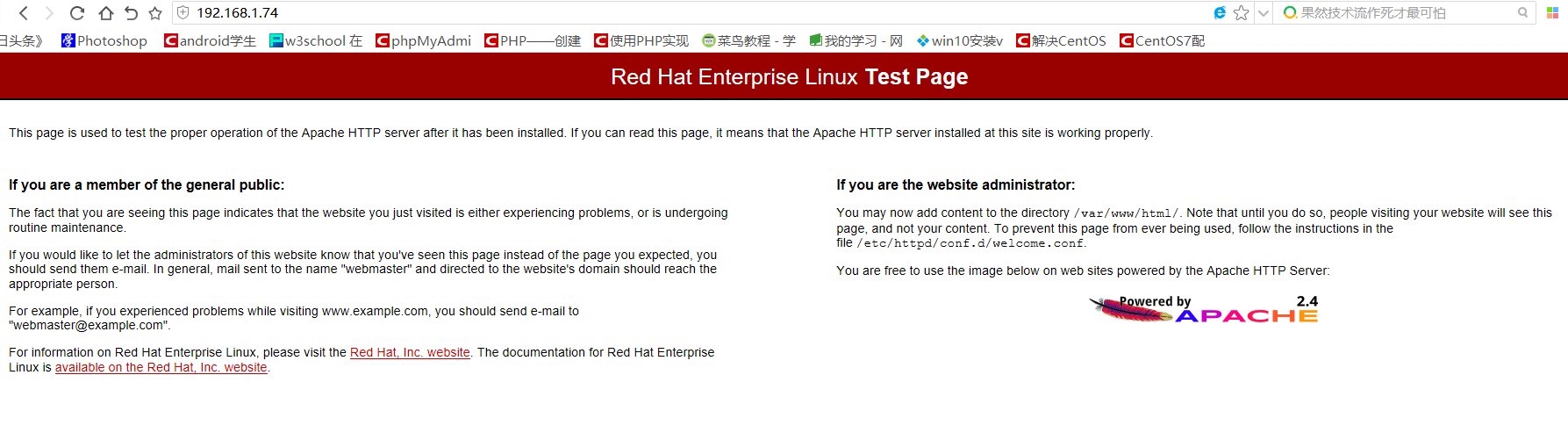
Task: Bookmark this page with address bar star
Action: pos(1241,12)
